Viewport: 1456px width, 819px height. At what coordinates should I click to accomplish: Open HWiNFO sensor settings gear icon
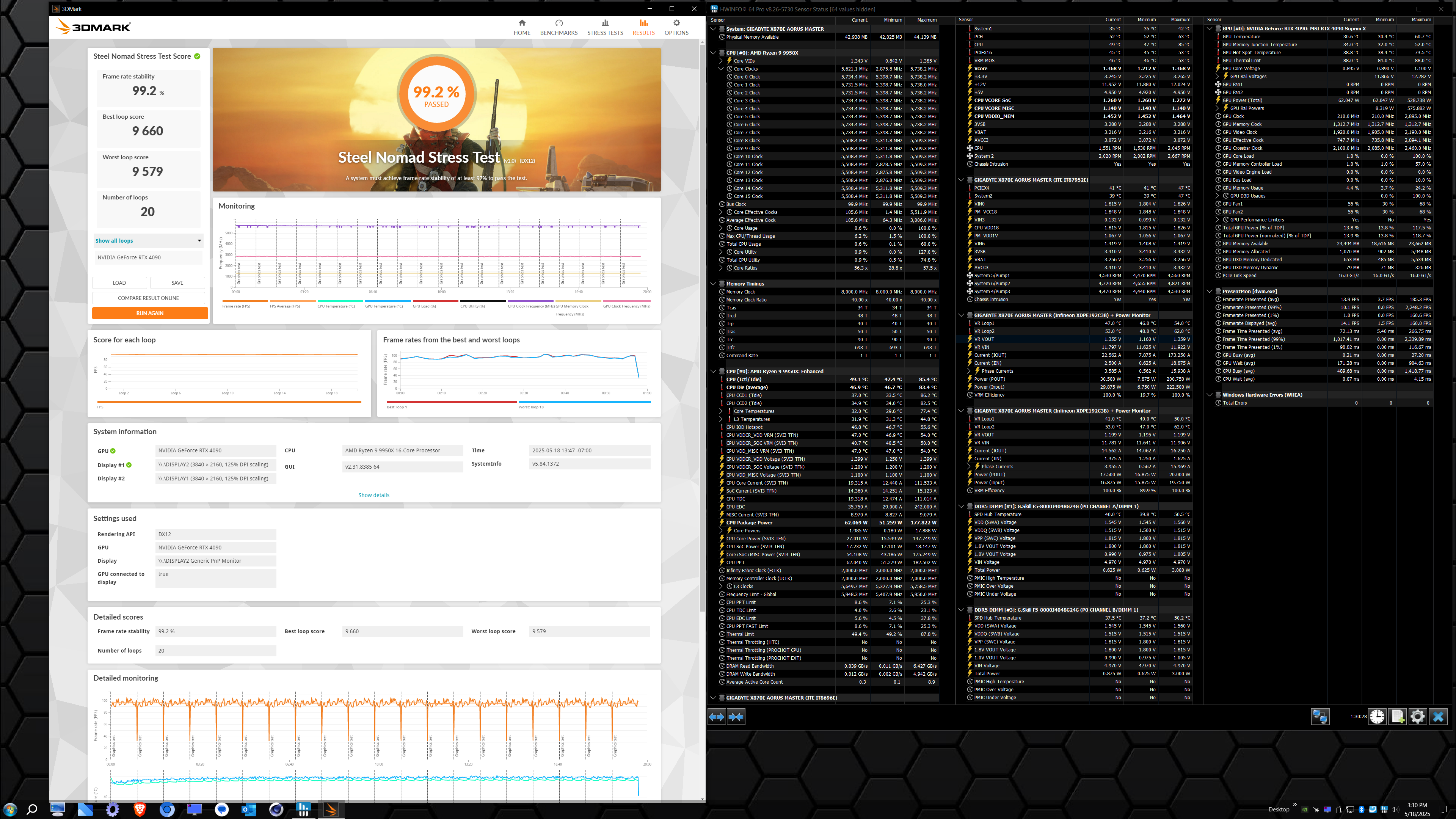coord(1418,717)
